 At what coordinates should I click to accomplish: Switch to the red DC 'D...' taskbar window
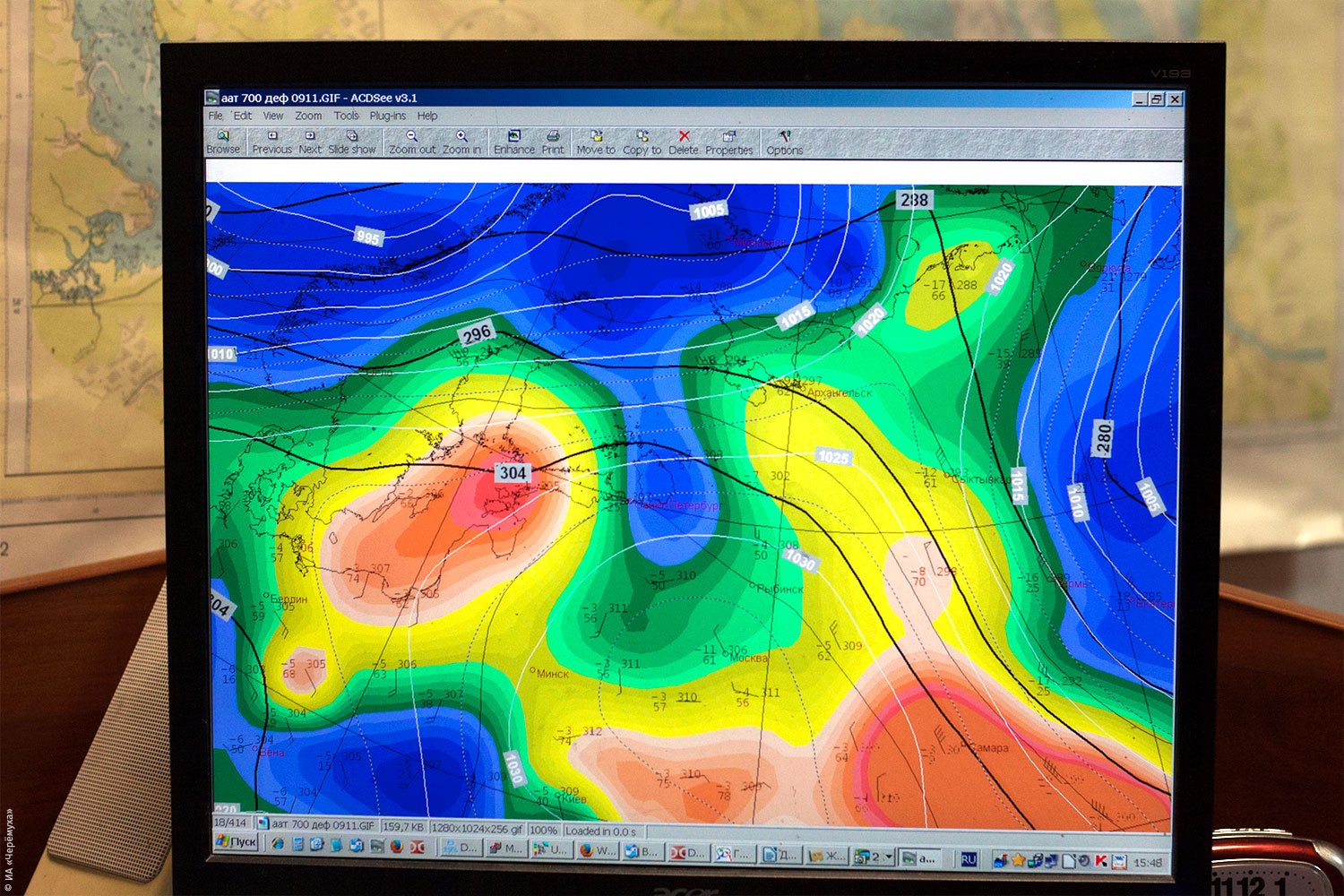tap(690, 852)
